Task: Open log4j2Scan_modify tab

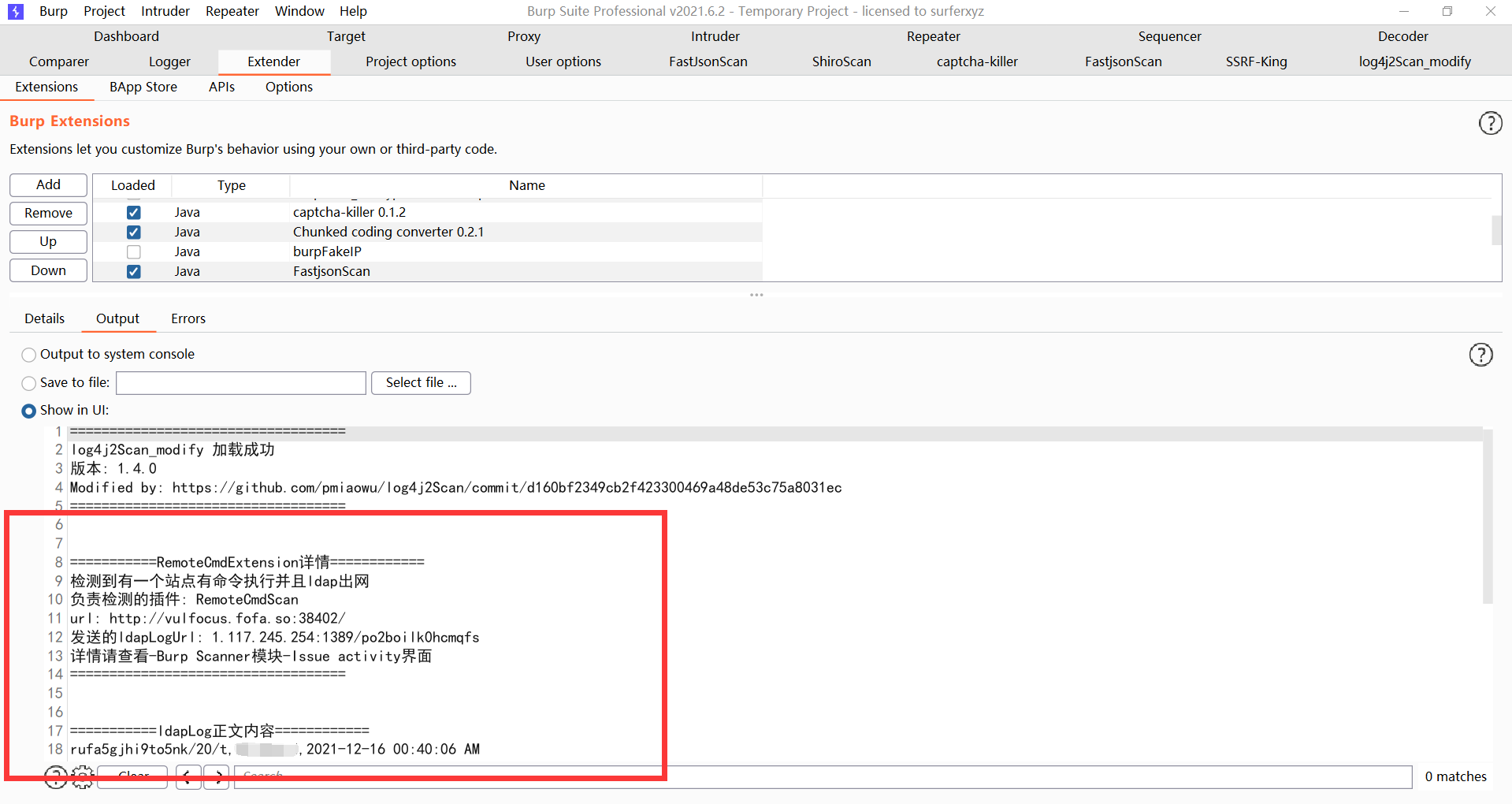Action: [x=1414, y=61]
